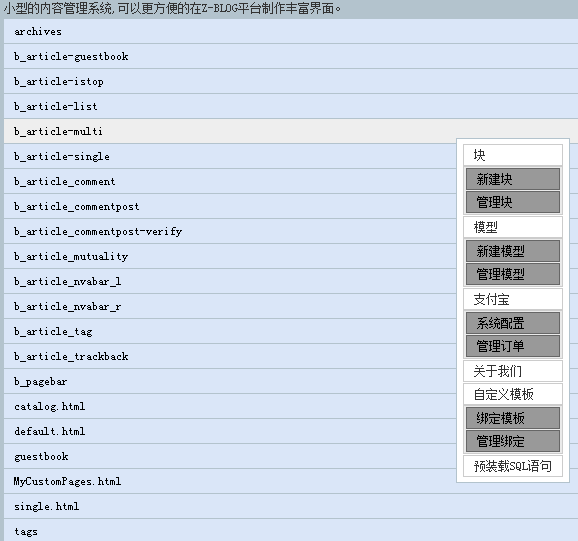Select 关于我们 menu header

[x=513, y=371]
